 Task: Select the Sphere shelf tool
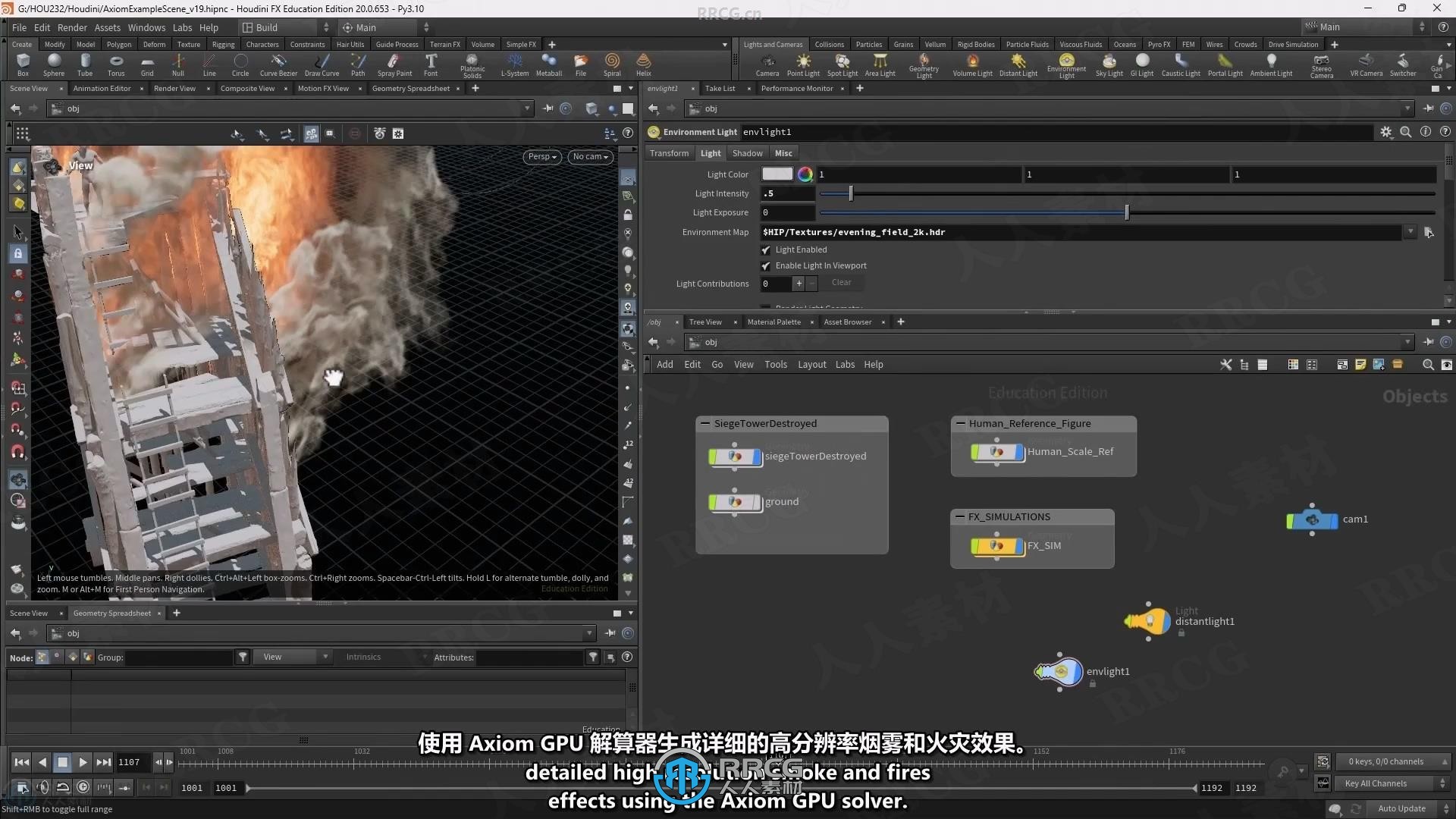pos(54,64)
